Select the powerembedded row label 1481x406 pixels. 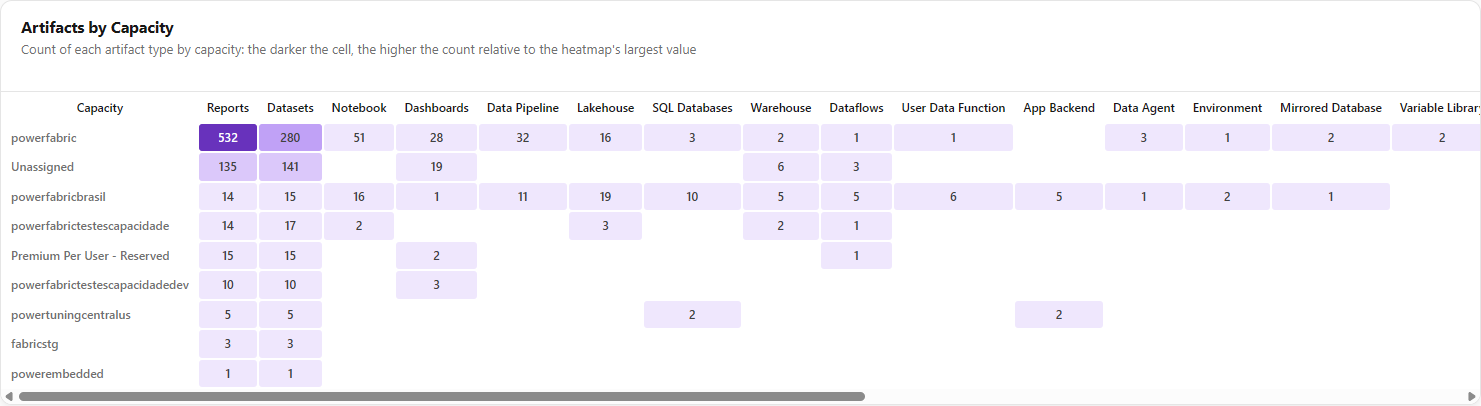57,374
